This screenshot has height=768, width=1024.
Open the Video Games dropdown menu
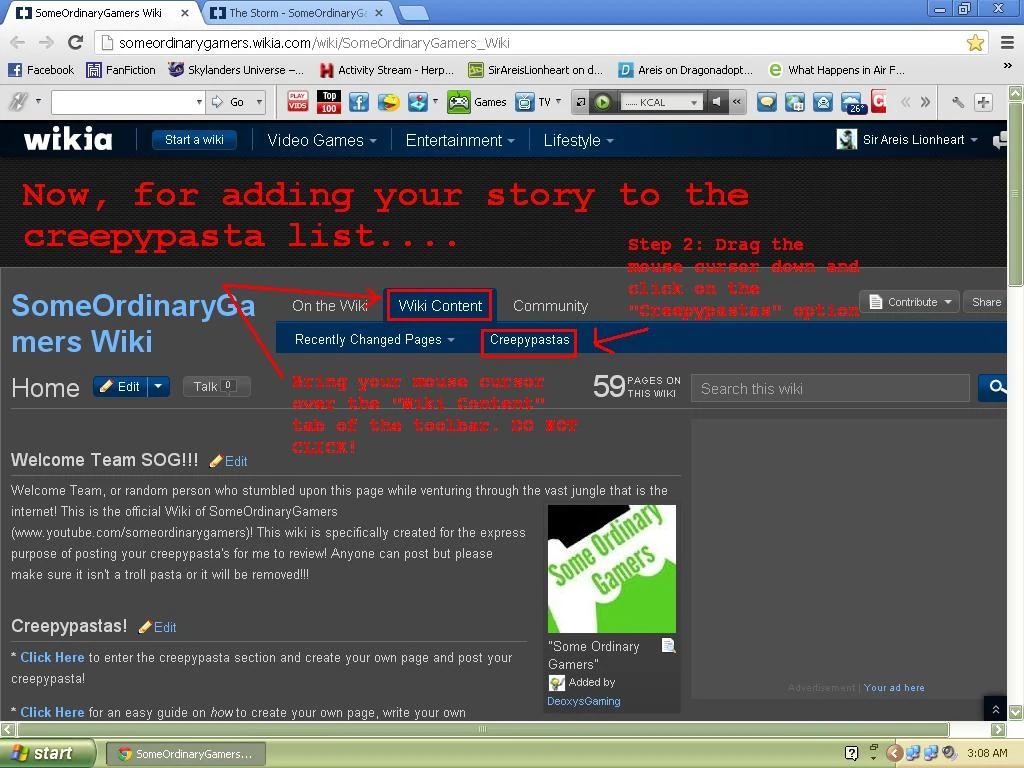tap(321, 140)
